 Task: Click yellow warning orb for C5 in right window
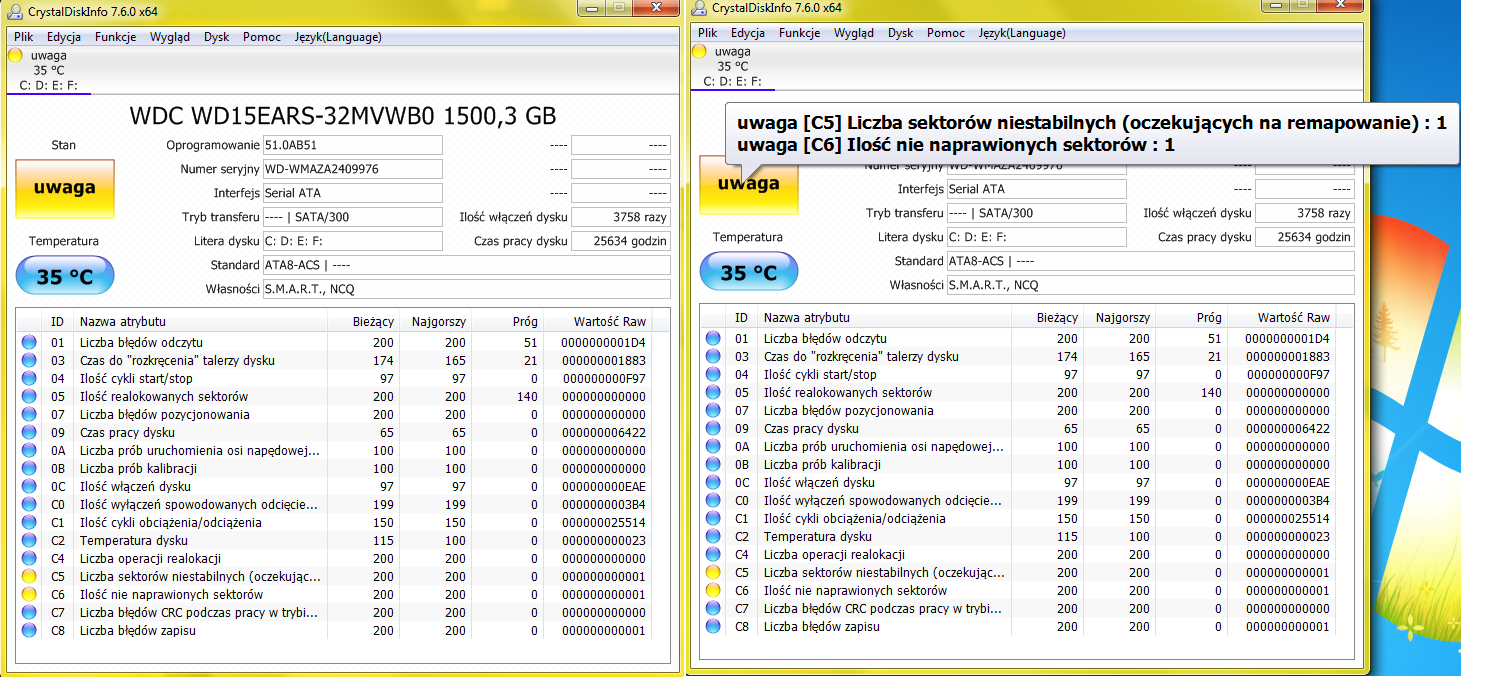tap(713, 572)
